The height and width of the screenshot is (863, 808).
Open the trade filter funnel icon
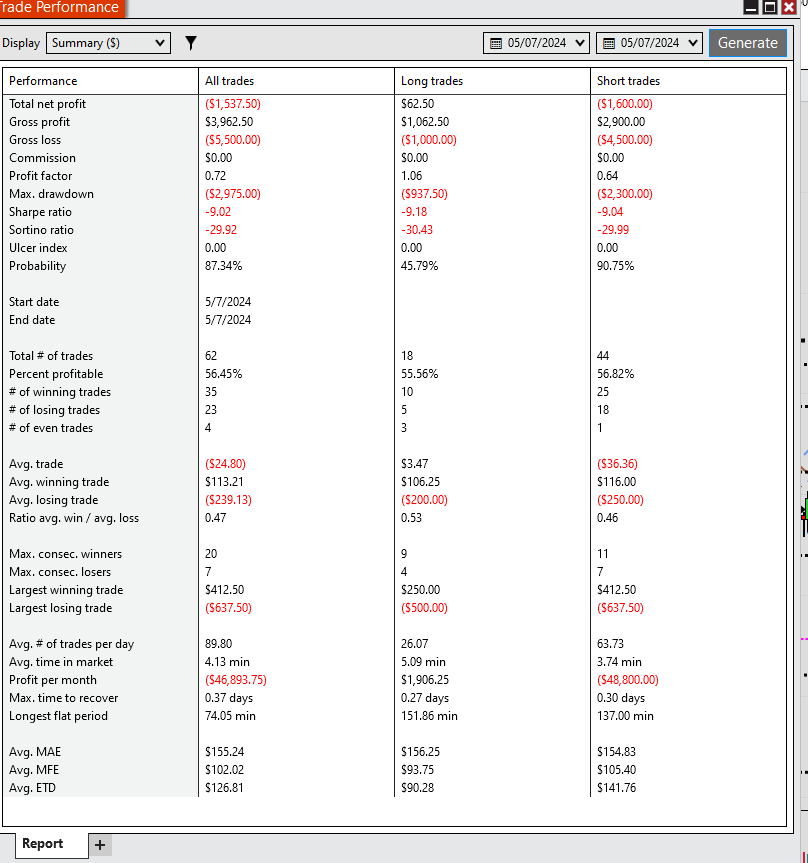tap(190, 43)
